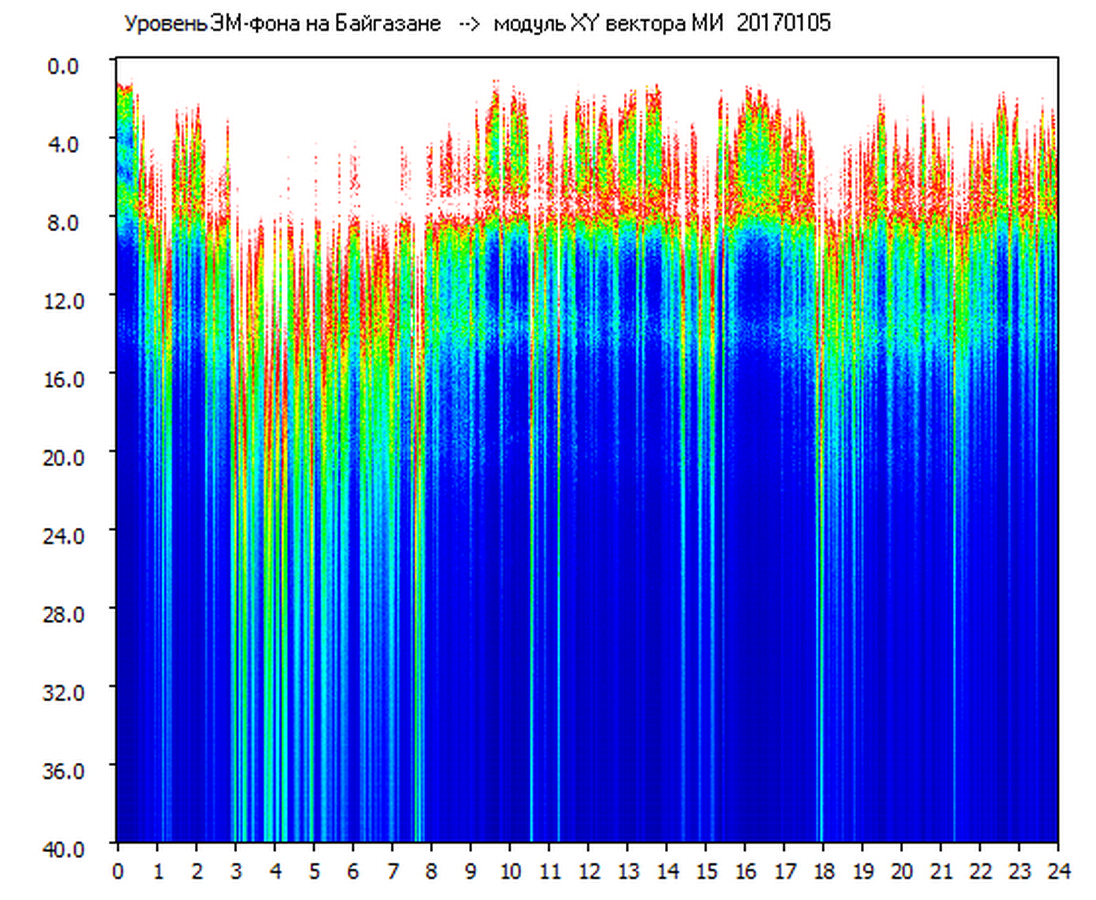Click the hour 12 tick label
Image resolution: width=1096 pixels, height=900 pixels.
pyautogui.click(x=588, y=870)
